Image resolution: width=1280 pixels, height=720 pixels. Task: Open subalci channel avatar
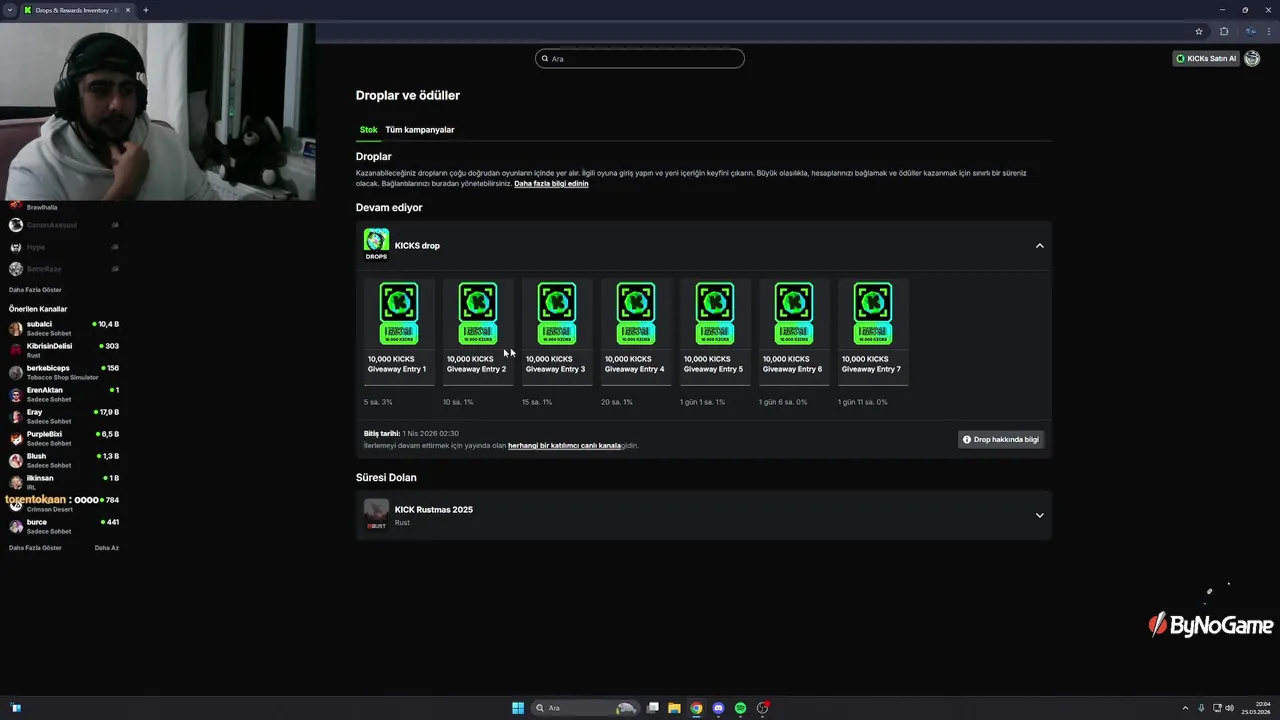[16, 328]
